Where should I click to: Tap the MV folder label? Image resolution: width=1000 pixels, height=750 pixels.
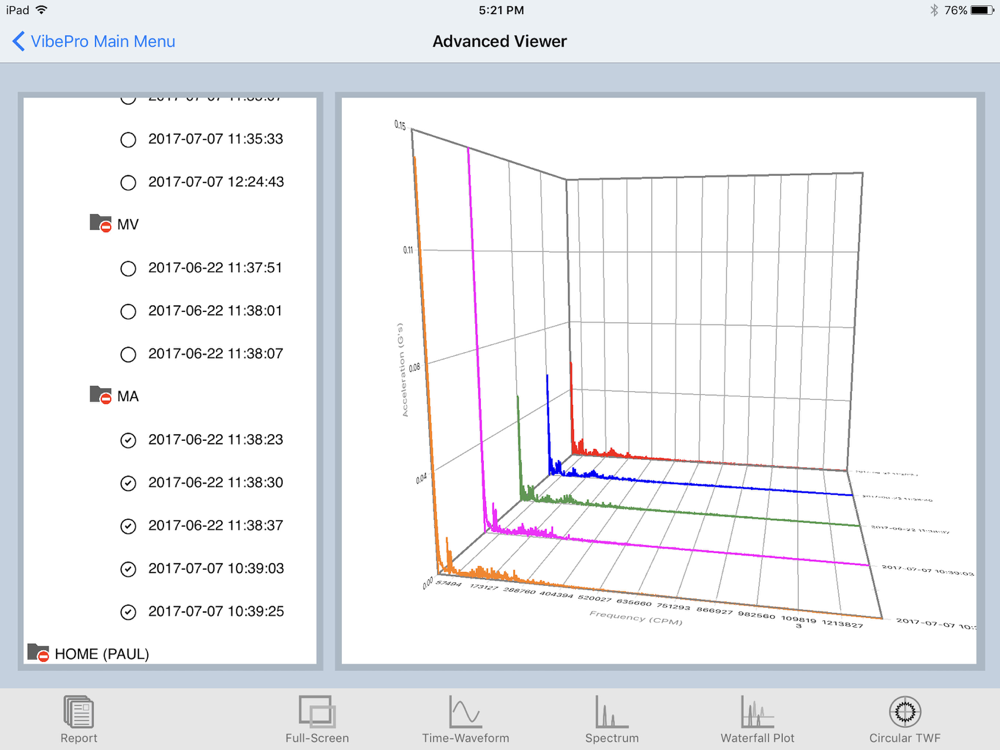(128, 224)
